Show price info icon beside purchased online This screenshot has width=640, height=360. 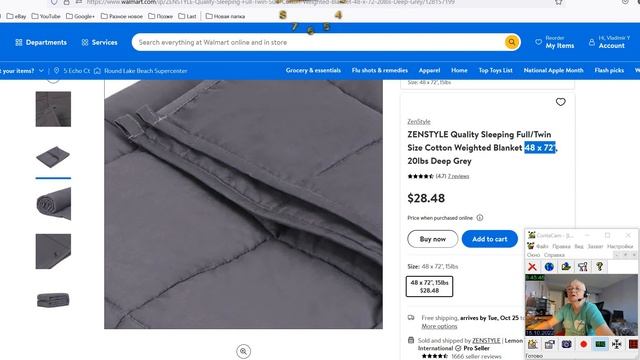tap(480, 218)
